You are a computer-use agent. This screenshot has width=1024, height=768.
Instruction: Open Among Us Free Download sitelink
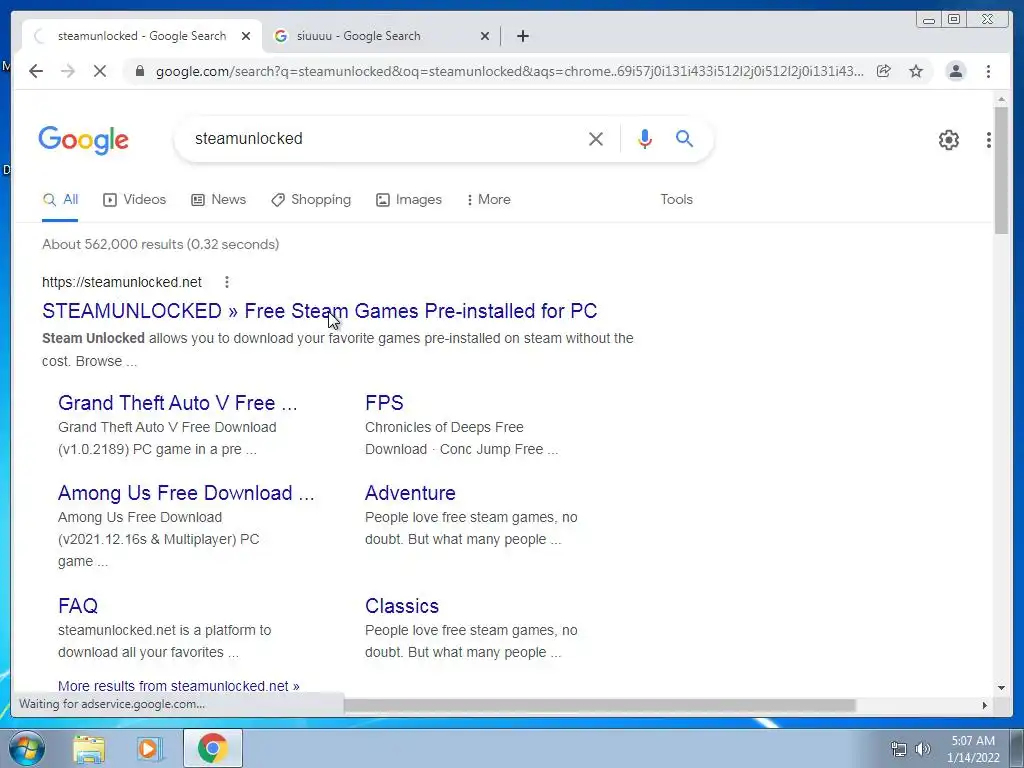186,493
